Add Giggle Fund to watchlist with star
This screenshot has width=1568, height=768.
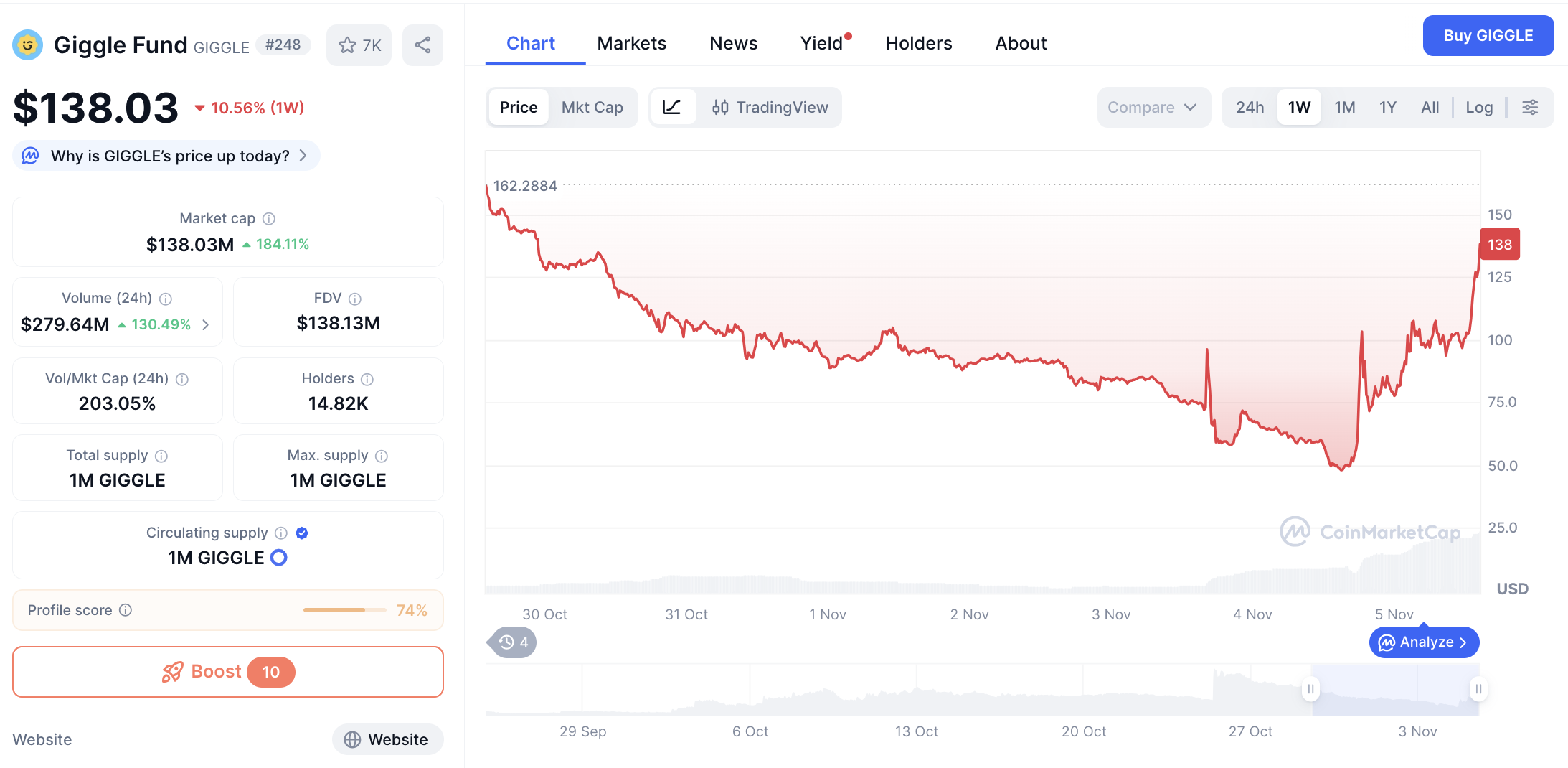359,45
